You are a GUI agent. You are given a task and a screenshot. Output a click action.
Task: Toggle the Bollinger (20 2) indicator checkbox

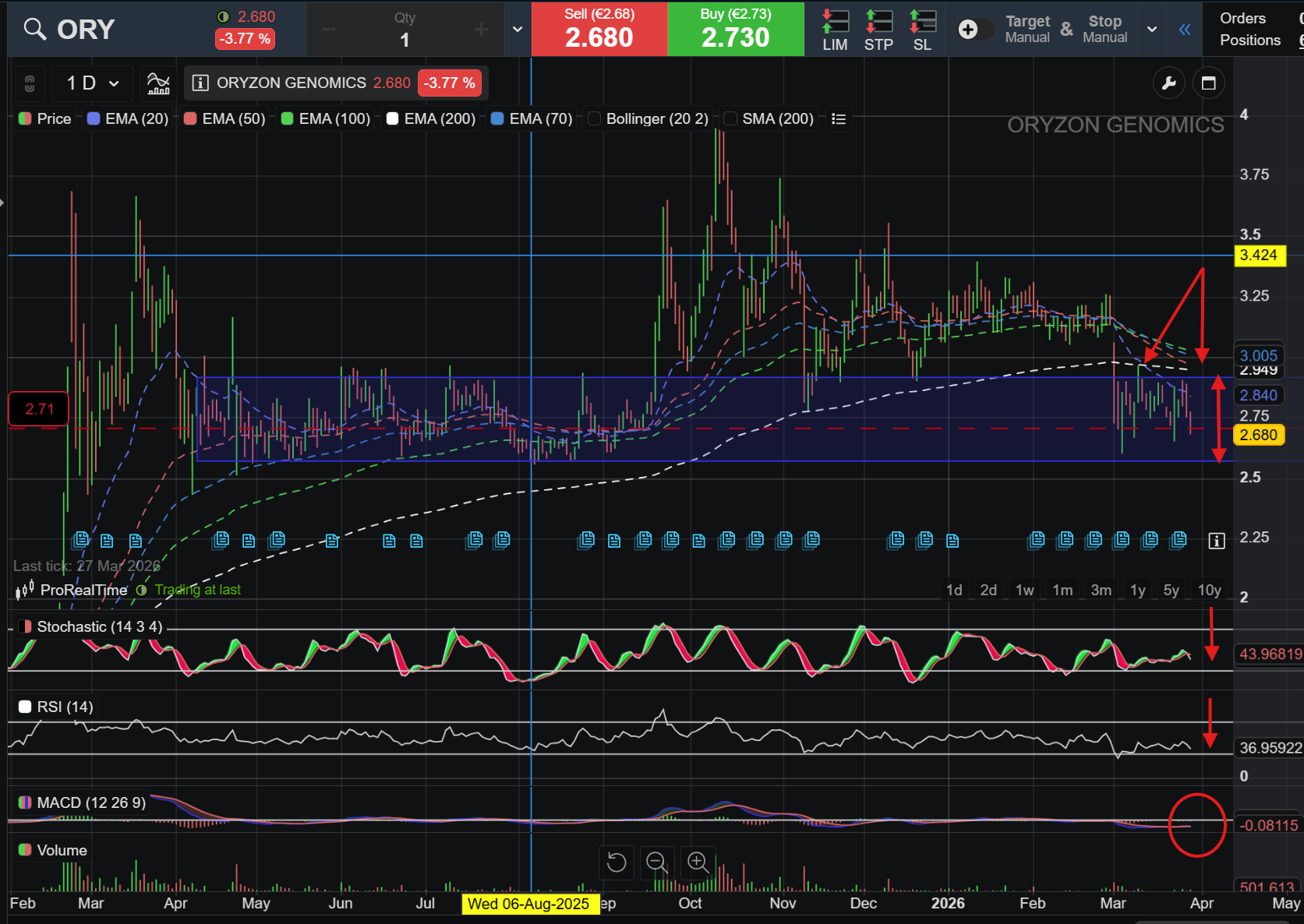click(x=595, y=118)
